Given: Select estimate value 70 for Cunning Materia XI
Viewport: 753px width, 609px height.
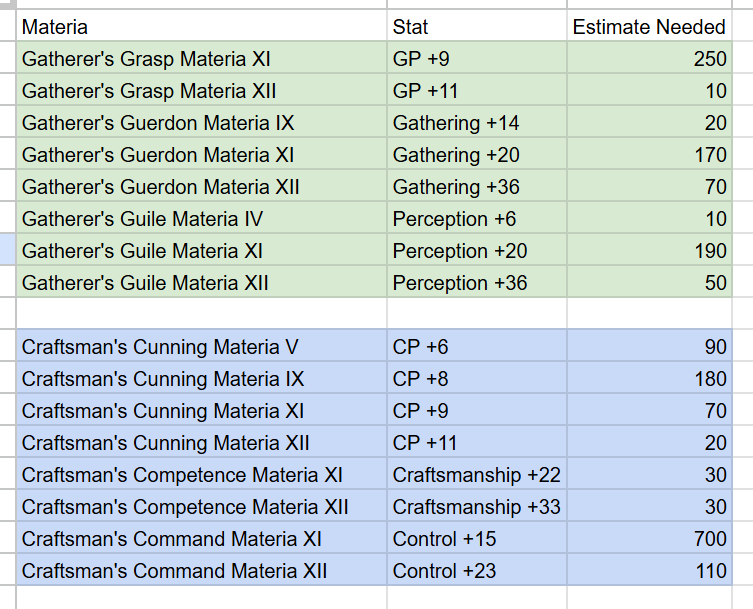Looking at the screenshot, I should [x=650, y=410].
